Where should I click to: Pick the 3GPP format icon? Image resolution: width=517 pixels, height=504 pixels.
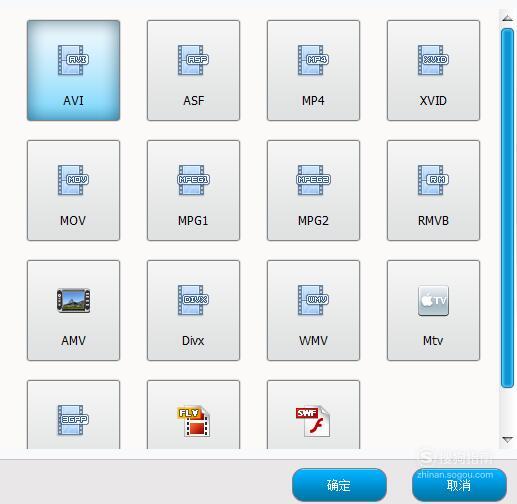[x=73, y=415]
